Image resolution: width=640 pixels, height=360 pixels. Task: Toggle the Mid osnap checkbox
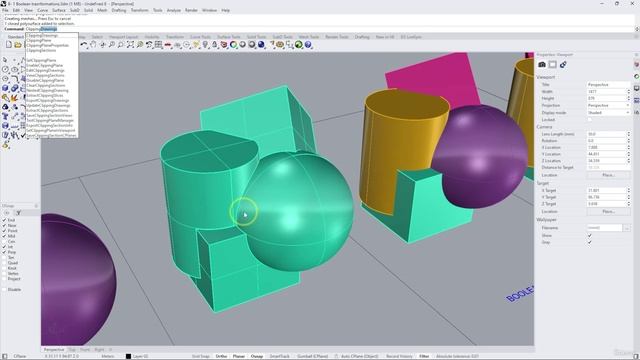4,236
